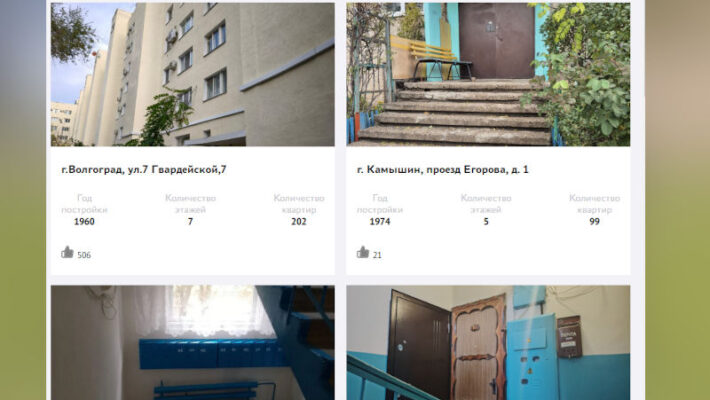Open the blue mailboxes stairwell photo
710x400 pixels.
coord(193,342)
